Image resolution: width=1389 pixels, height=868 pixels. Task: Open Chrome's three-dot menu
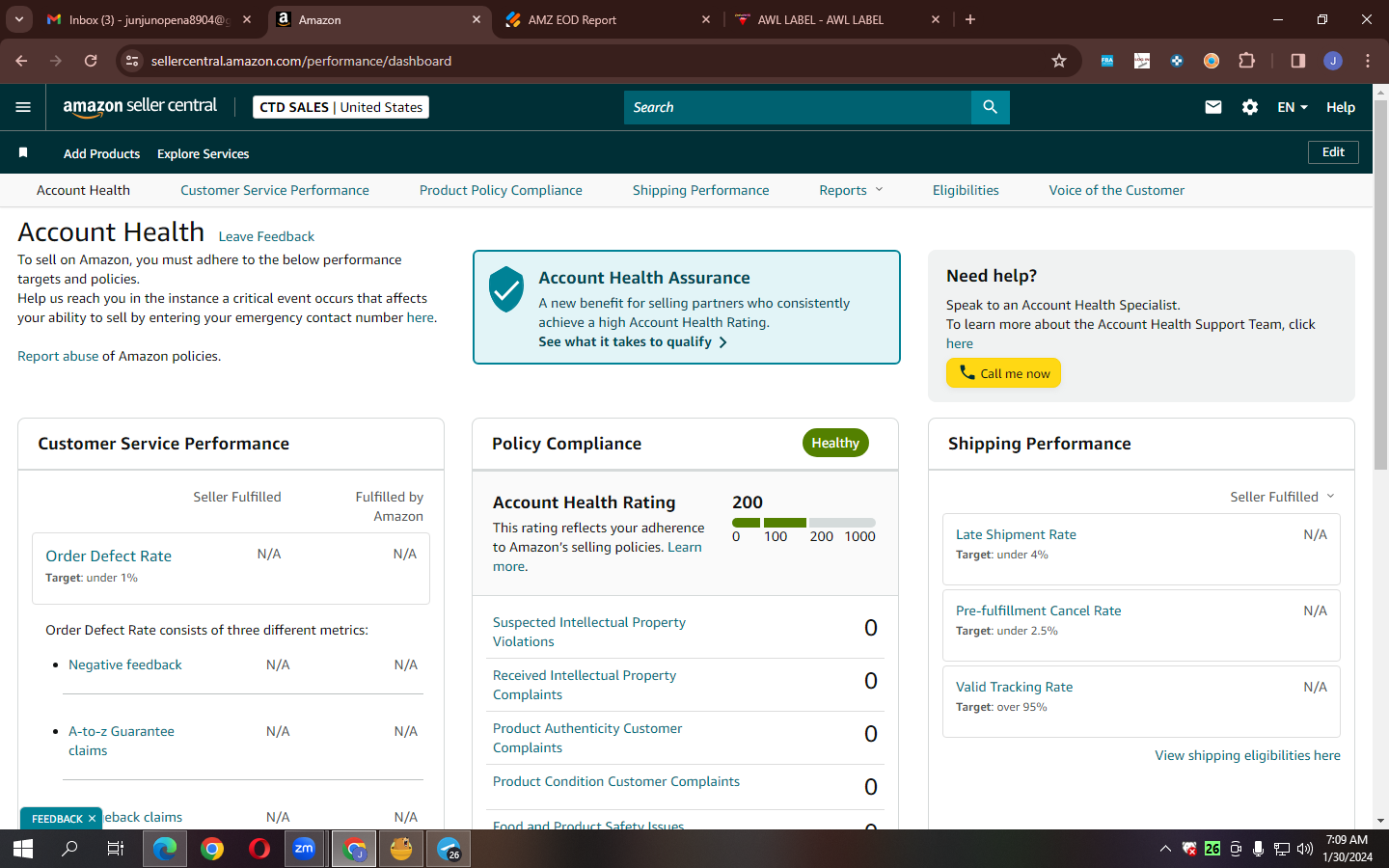click(x=1368, y=61)
